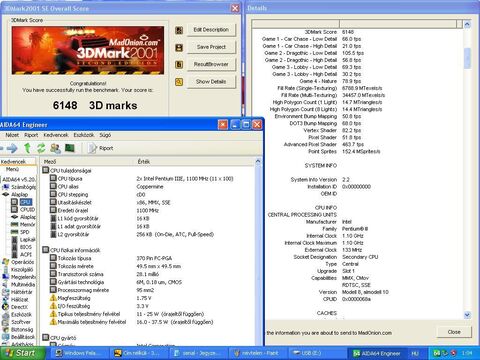Select the SPD tree item
The height and width of the screenshot is (360, 480).
21,232
